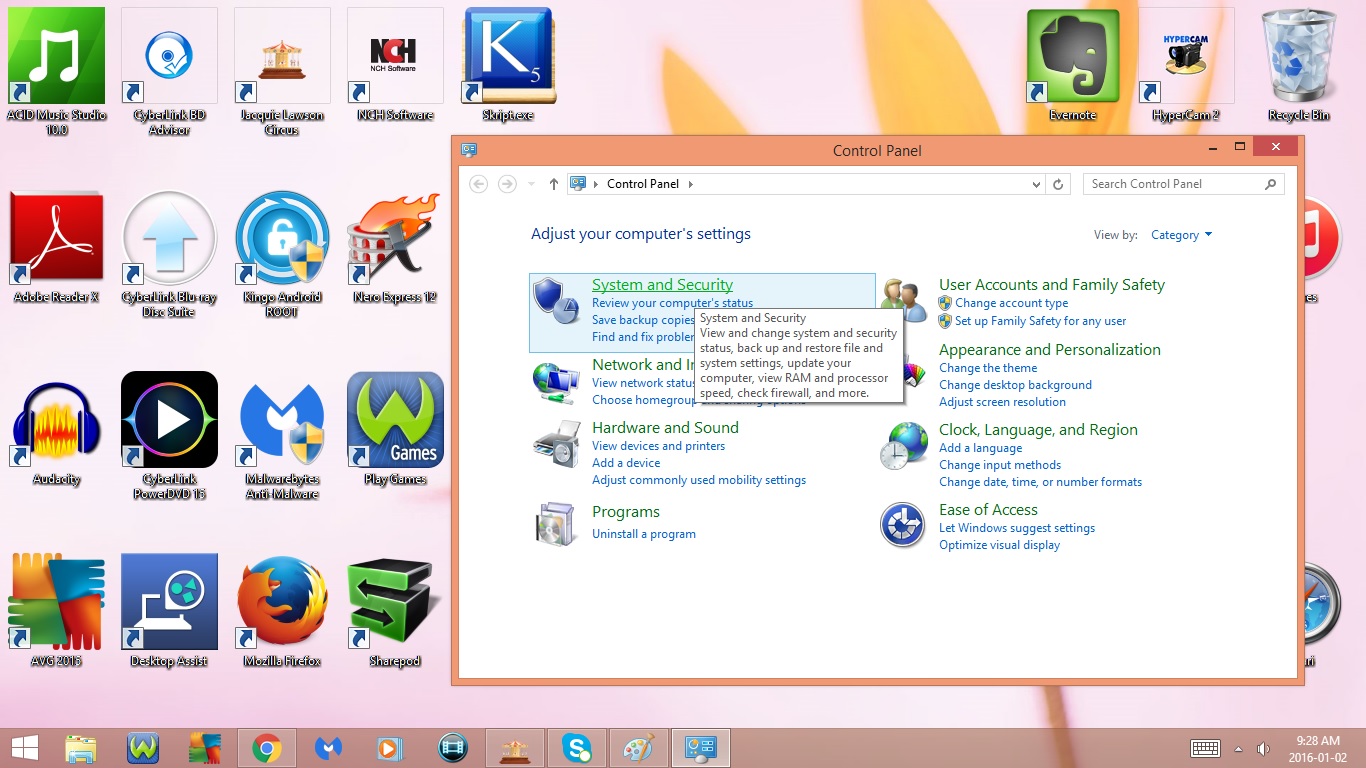Select Adobe Reader X desktop shortcut
The image size is (1366, 768).
coord(56,247)
